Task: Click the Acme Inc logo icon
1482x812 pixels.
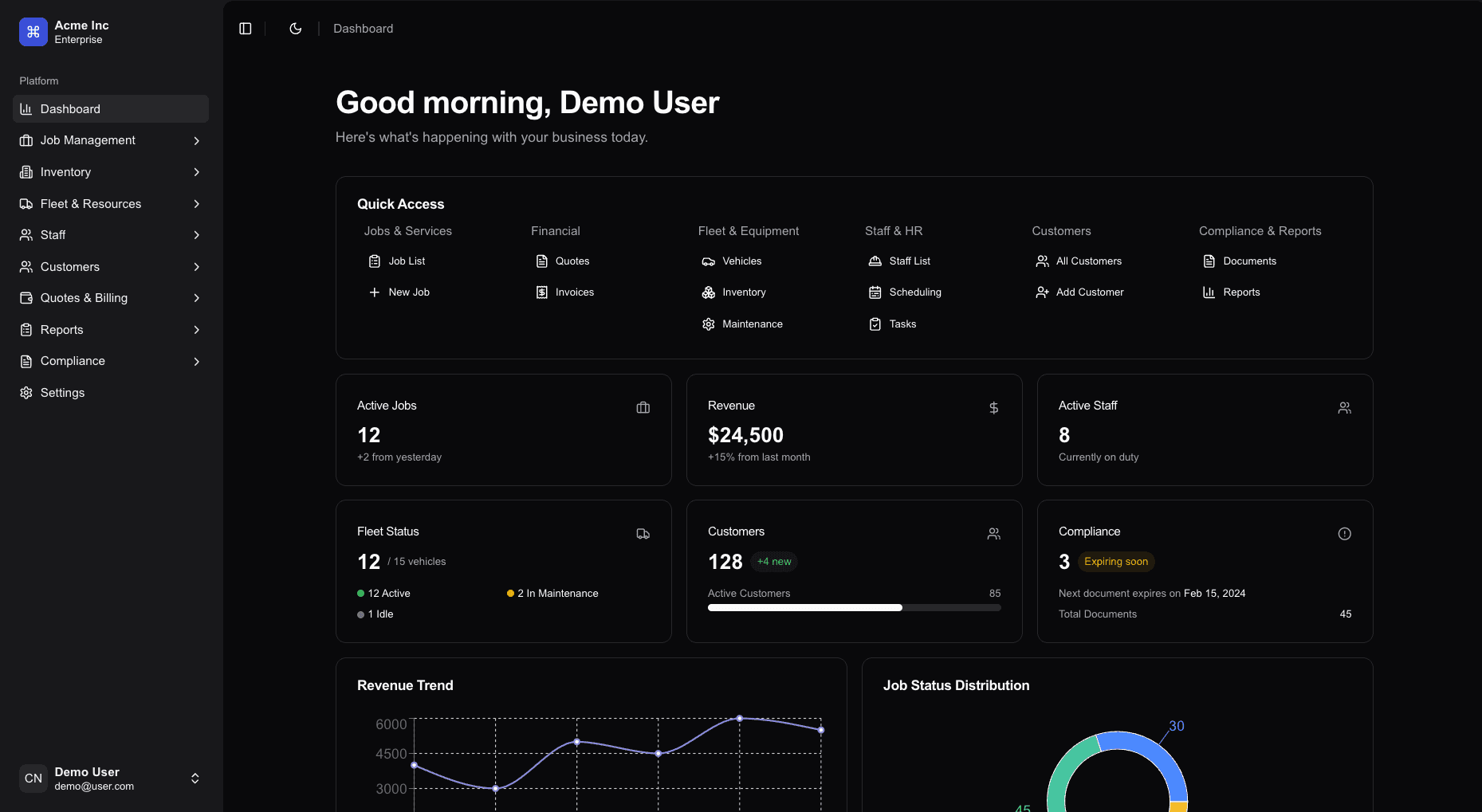Action: pos(33,32)
